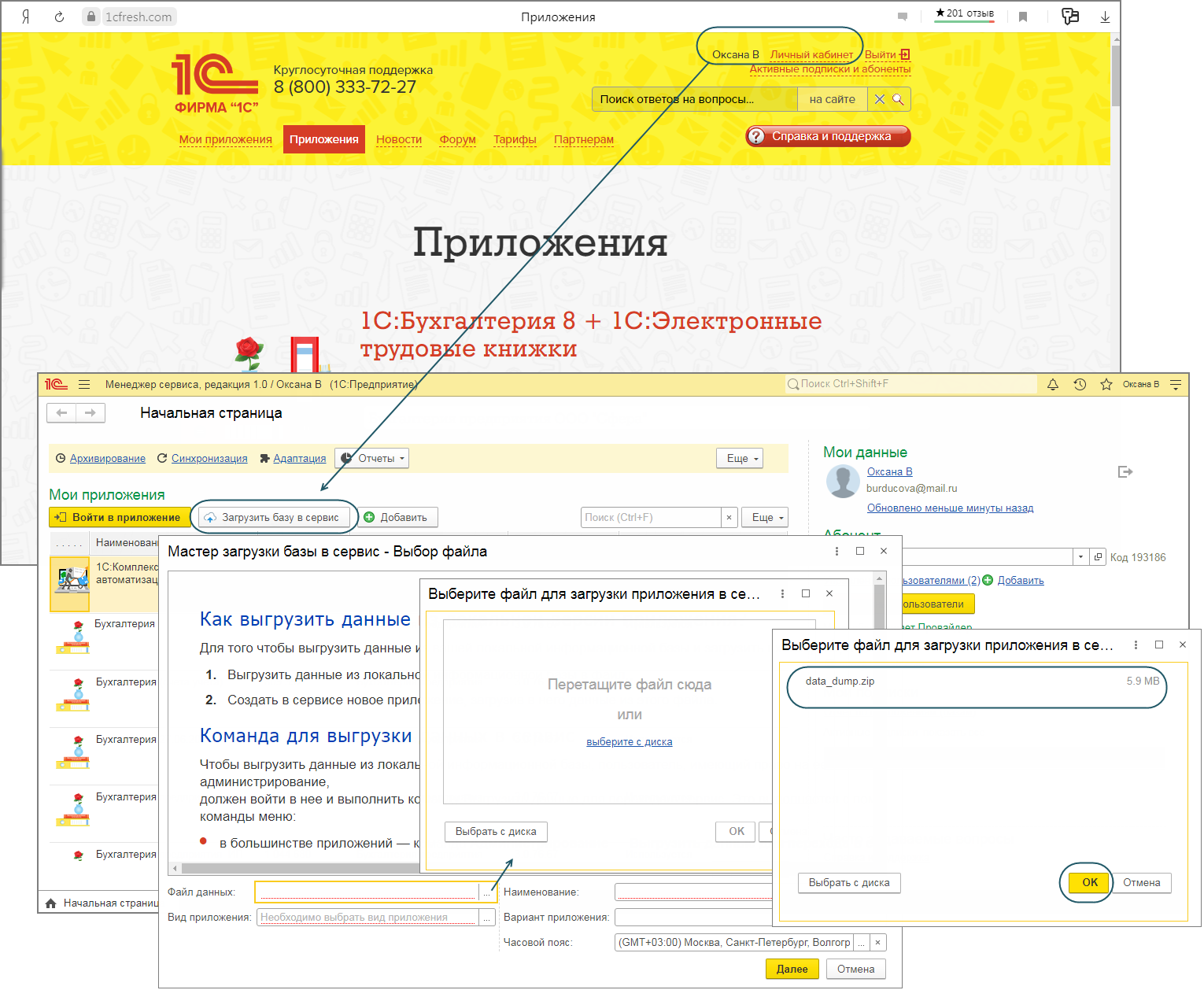Image resolution: width=1204 pixels, height=990 pixels.
Task: Click "Обновлено меньше минуты назад" link
Action: tap(950, 508)
